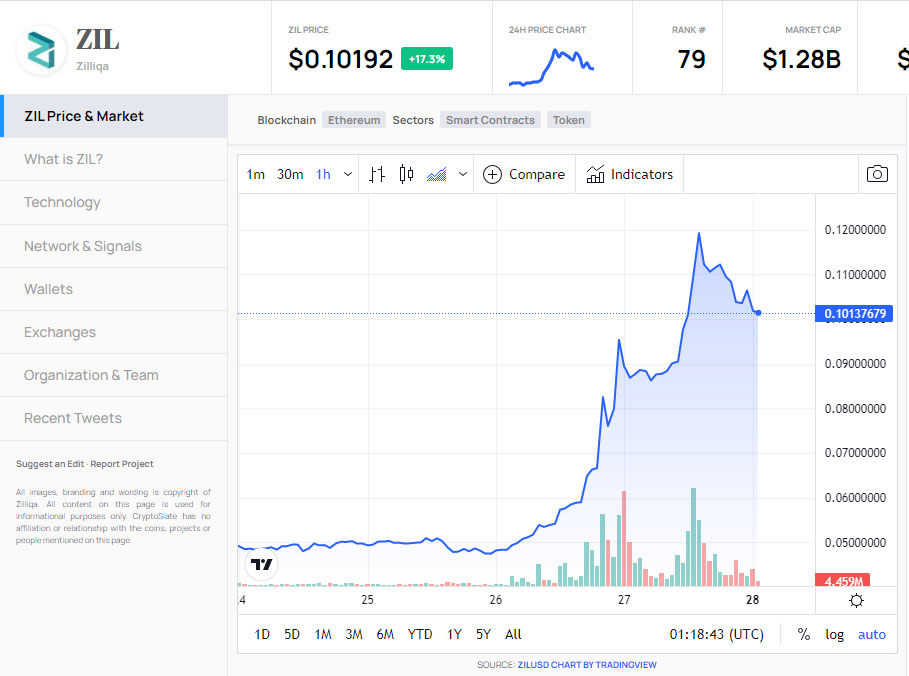The width and height of the screenshot is (909, 676).
Task: Click the Compare plus circle icon
Action: (492, 175)
